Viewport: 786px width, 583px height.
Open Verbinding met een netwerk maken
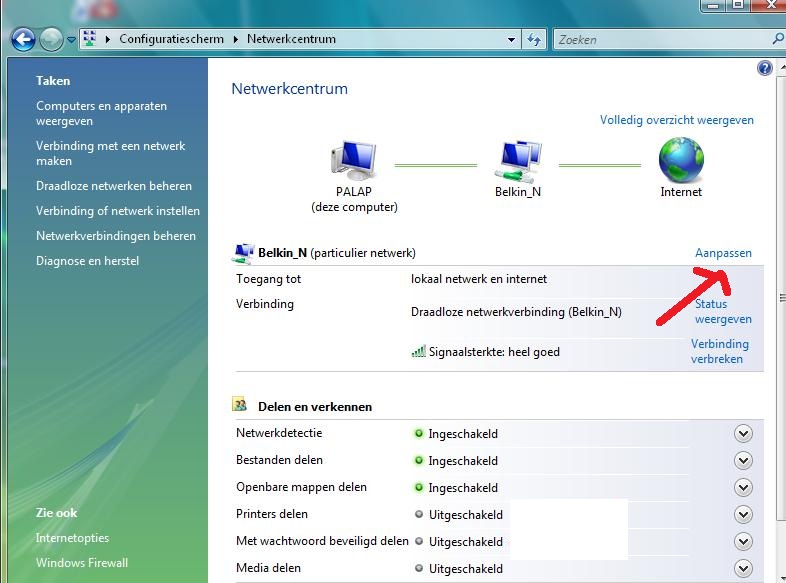click(110, 153)
